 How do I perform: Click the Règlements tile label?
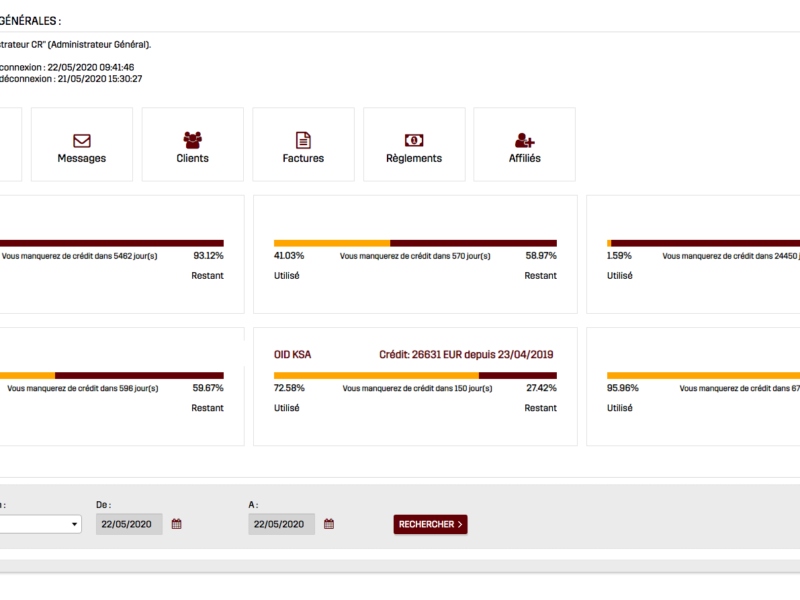click(414, 158)
